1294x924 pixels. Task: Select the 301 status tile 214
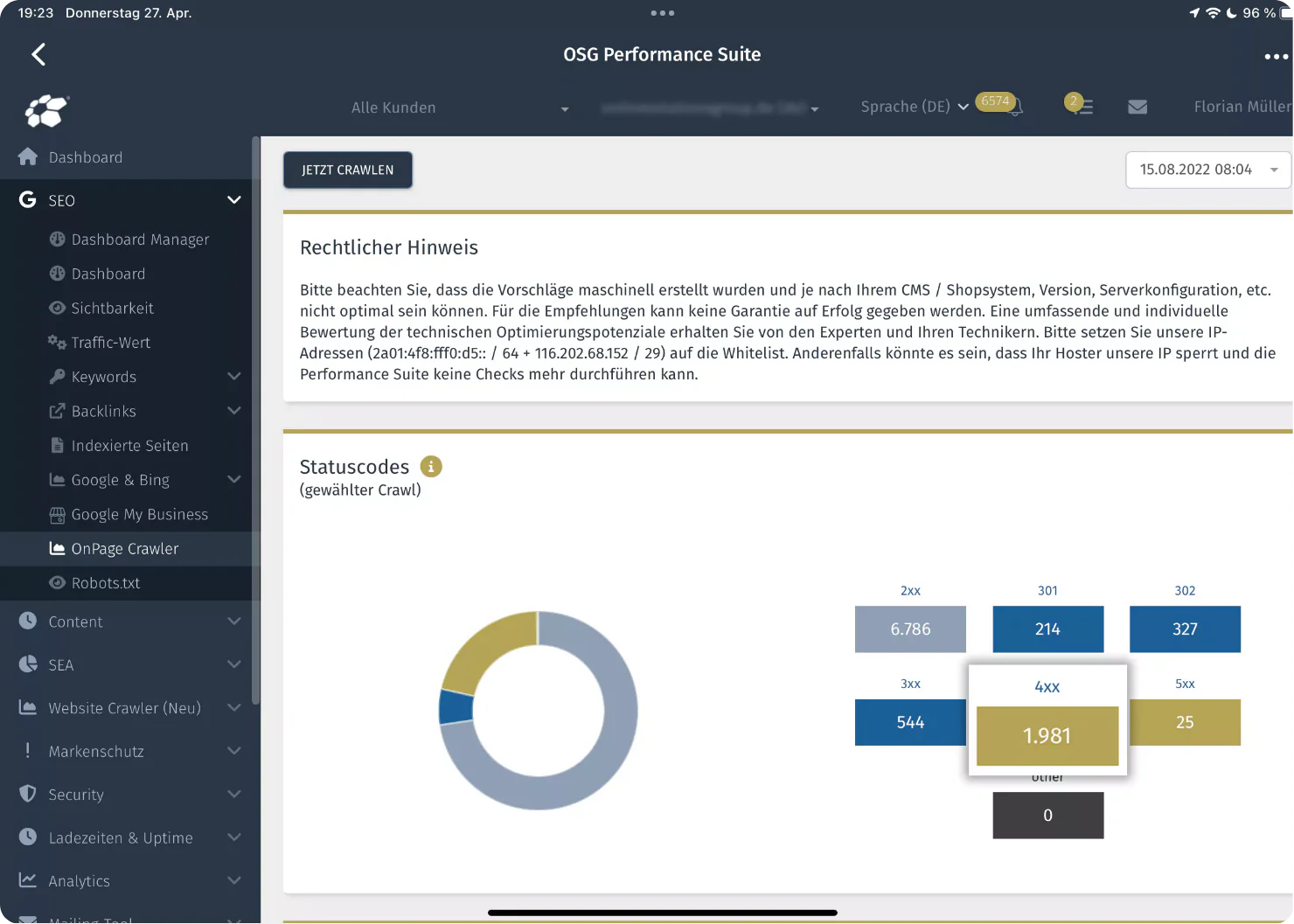pos(1047,629)
